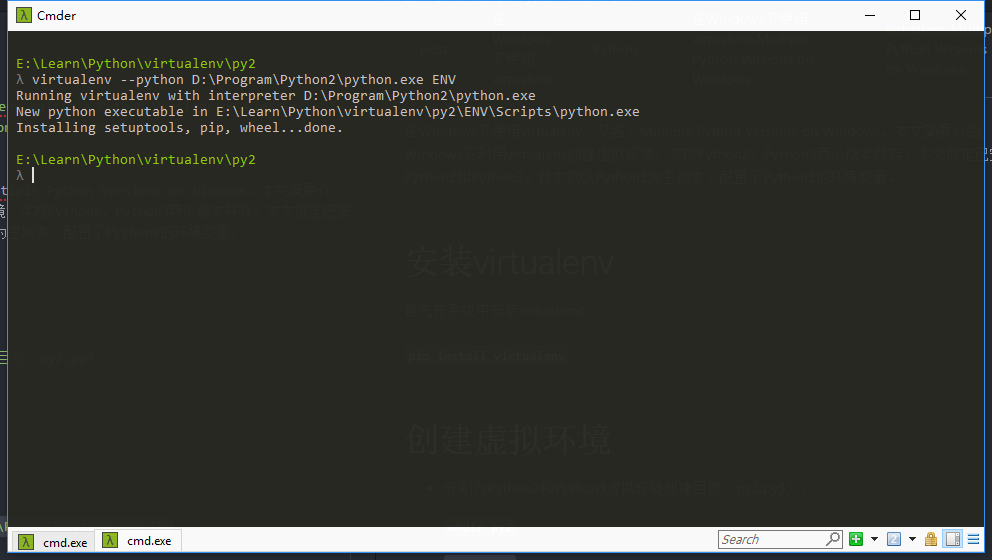Close the Cmder window
Screen dimensions: 992x560
coord(960,15)
